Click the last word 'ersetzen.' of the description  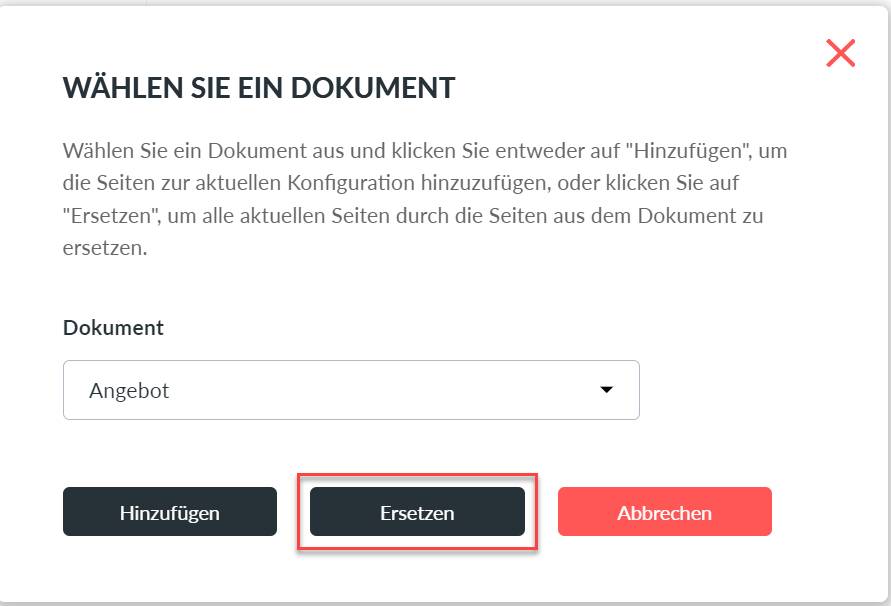tap(105, 248)
